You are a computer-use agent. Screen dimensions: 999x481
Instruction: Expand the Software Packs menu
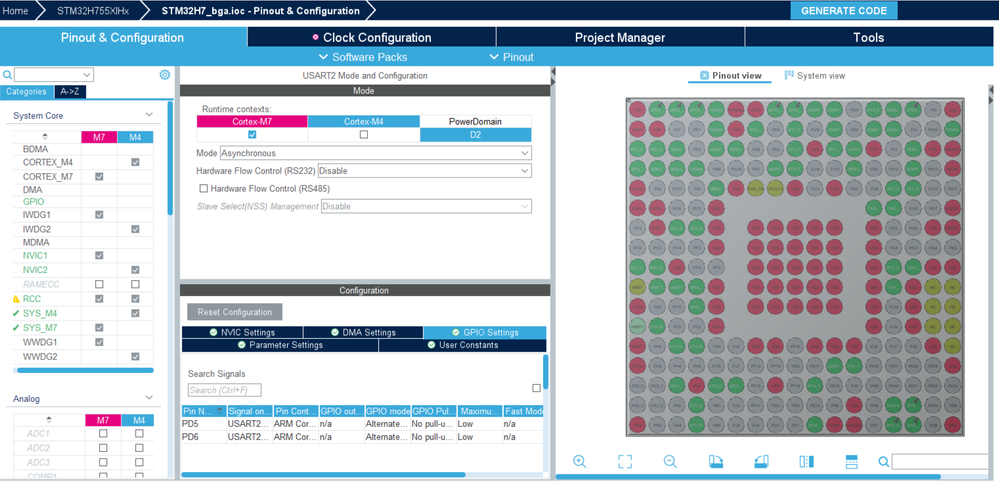coord(363,57)
